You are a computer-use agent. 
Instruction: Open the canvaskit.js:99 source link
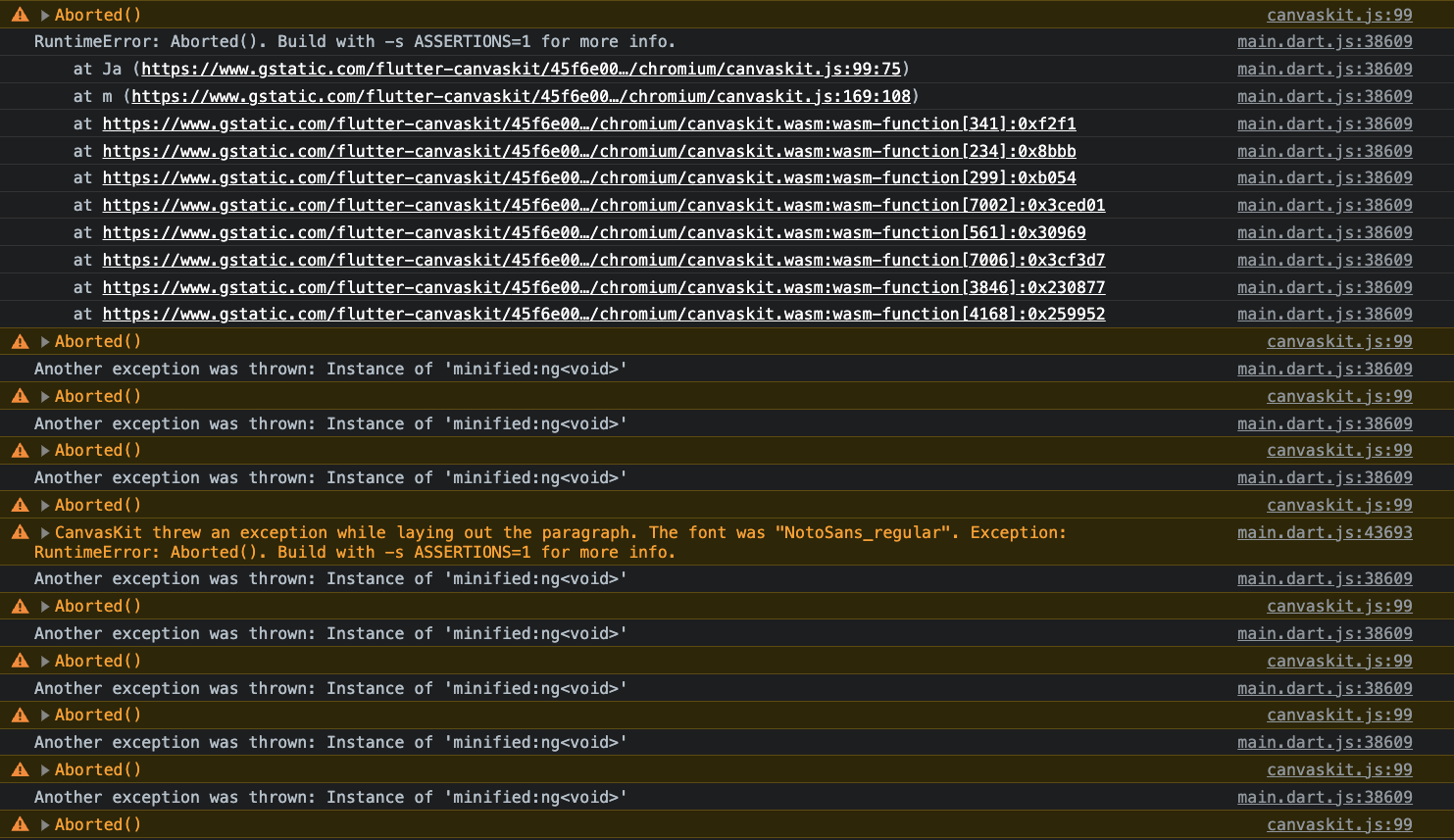point(1339,14)
